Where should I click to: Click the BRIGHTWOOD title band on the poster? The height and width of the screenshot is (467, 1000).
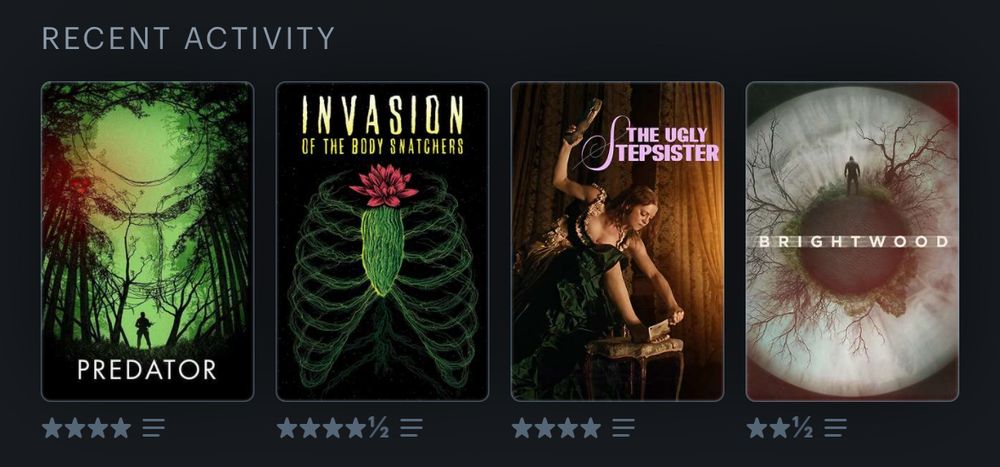(x=853, y=242)
